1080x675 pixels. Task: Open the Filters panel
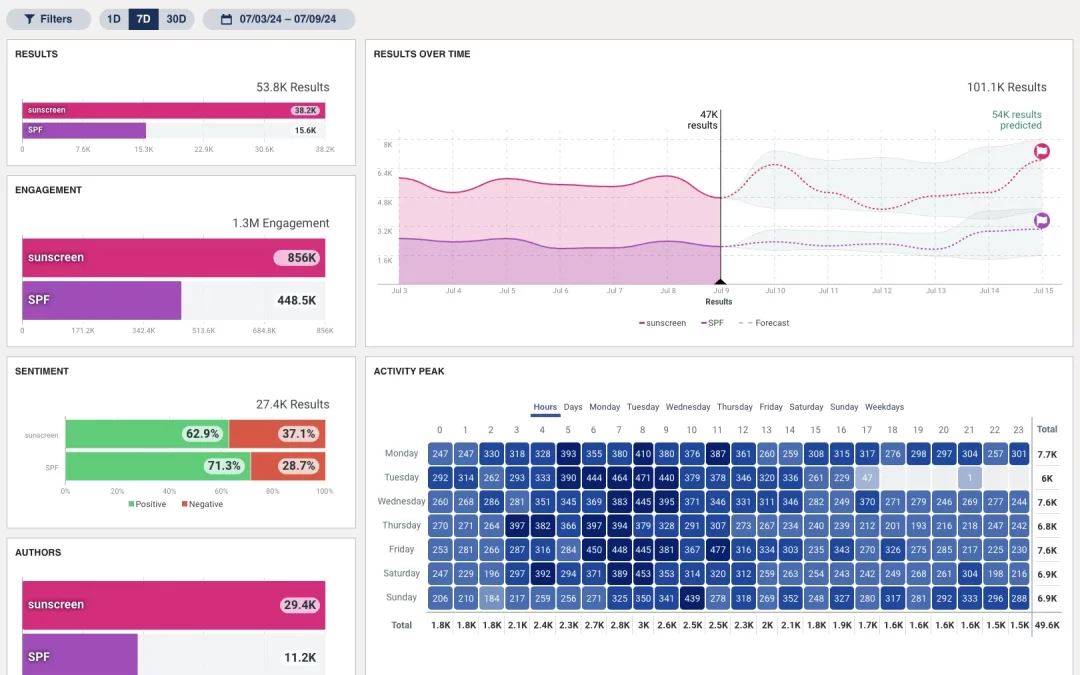coord(48,19)
